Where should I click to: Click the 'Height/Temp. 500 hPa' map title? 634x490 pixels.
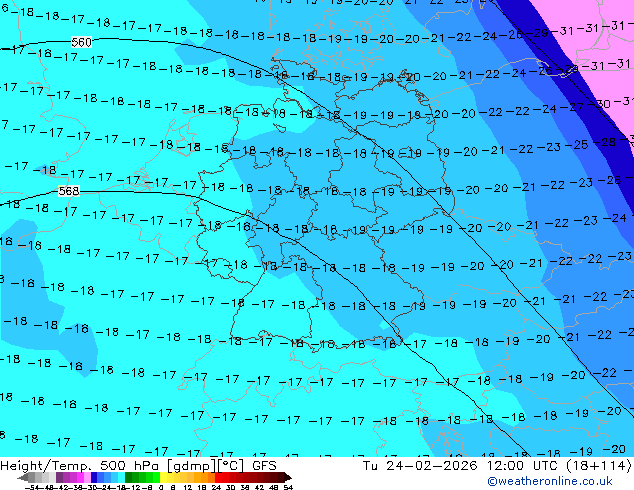81,466
